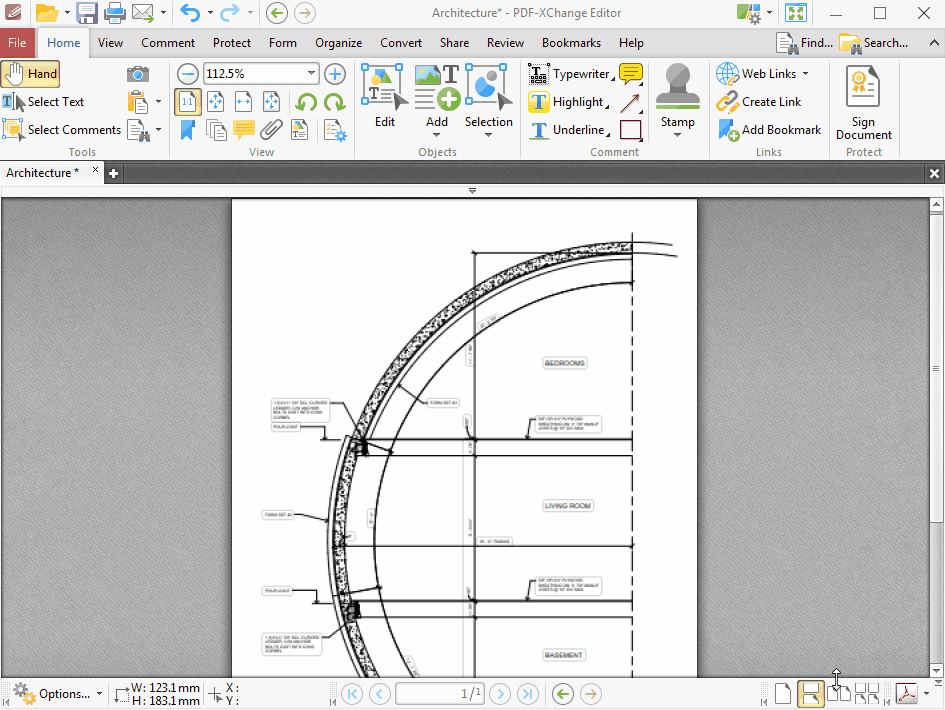Expand the Web Links dropdown arrow

[x=805, y=74]
